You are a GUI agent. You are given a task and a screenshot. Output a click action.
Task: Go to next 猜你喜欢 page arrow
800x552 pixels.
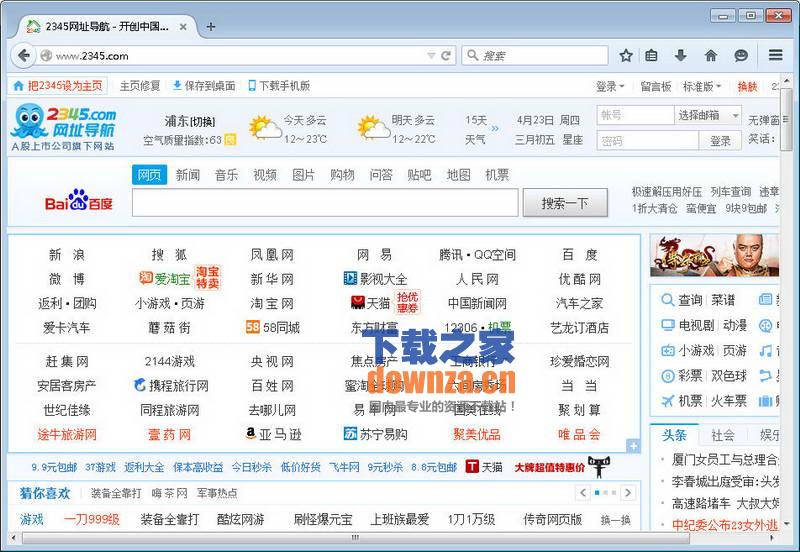tap(628, 493)
